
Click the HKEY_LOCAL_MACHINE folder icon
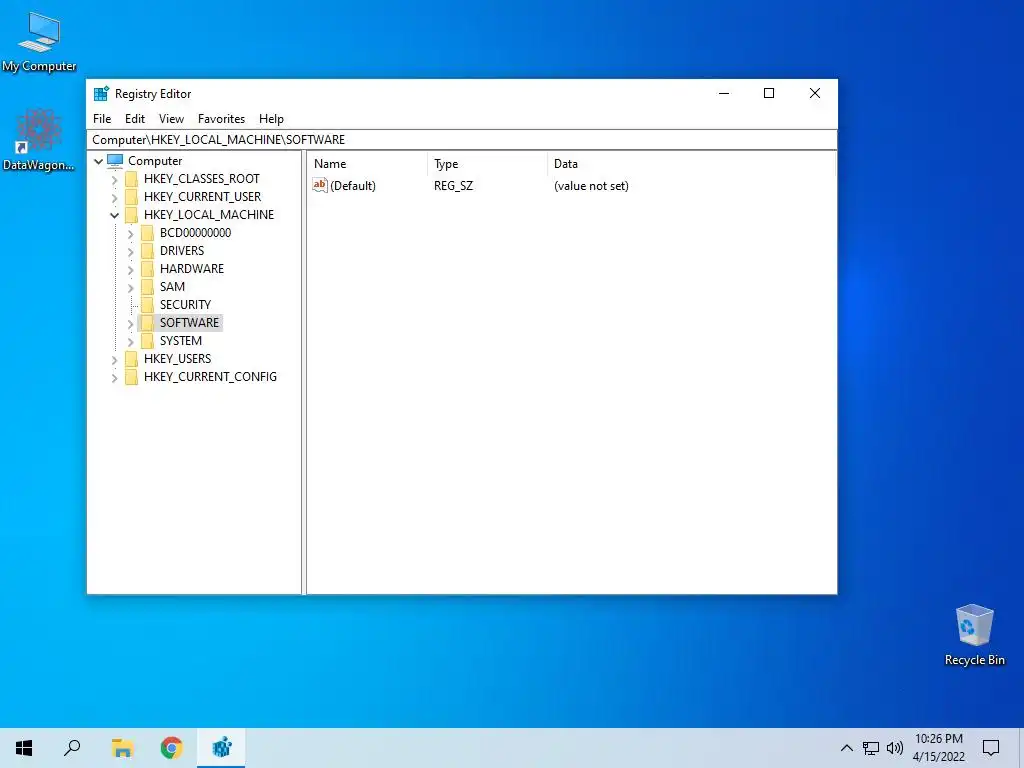(x=131, y=215)
